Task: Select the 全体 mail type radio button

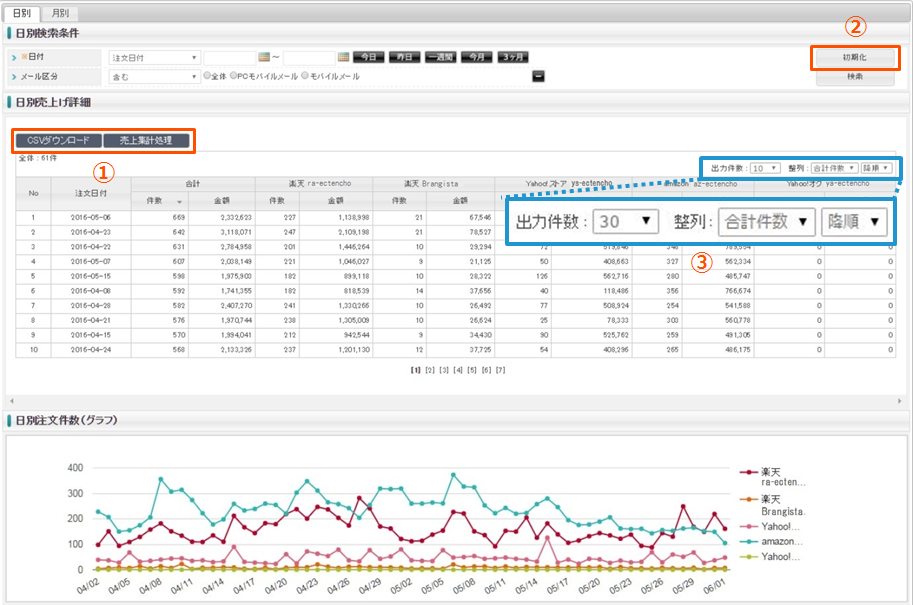Action: click(207, 76)
